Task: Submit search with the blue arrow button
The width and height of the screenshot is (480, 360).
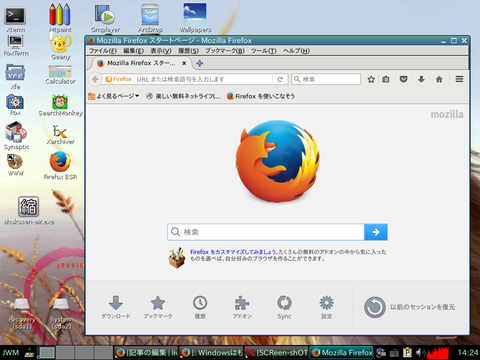Action: (x=376, y=232)
